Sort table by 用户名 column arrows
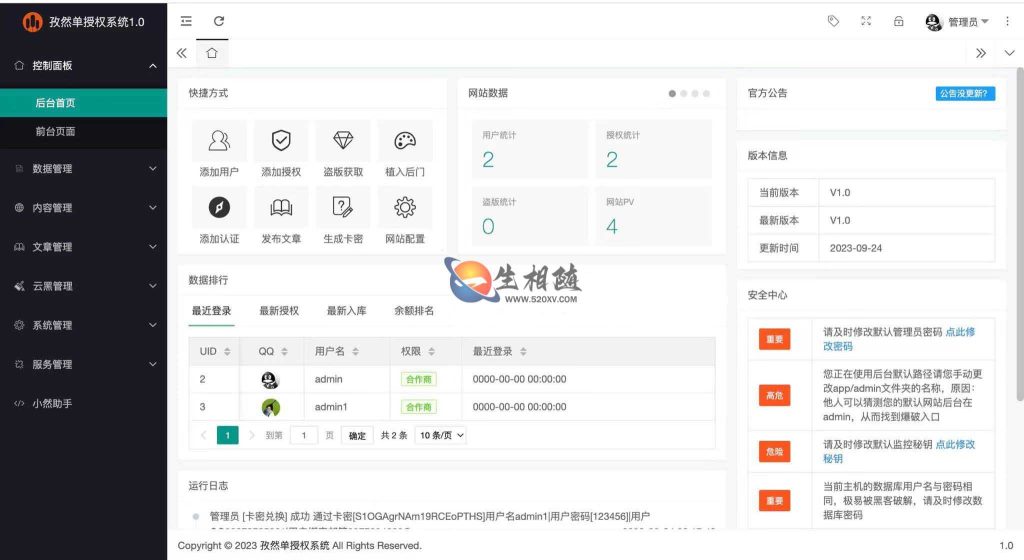This screenshot has height=560, width=1024. point(355,351)
